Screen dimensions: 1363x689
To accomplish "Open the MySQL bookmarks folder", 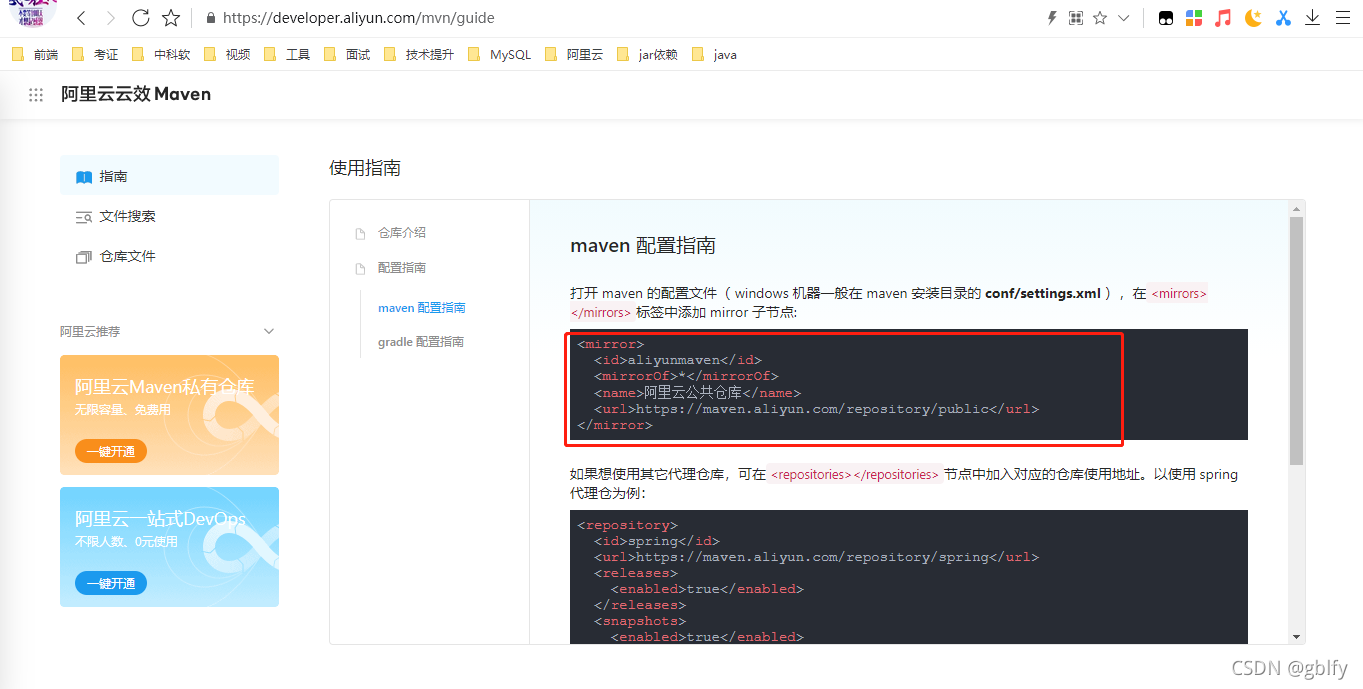I will (x=499, y=55).
